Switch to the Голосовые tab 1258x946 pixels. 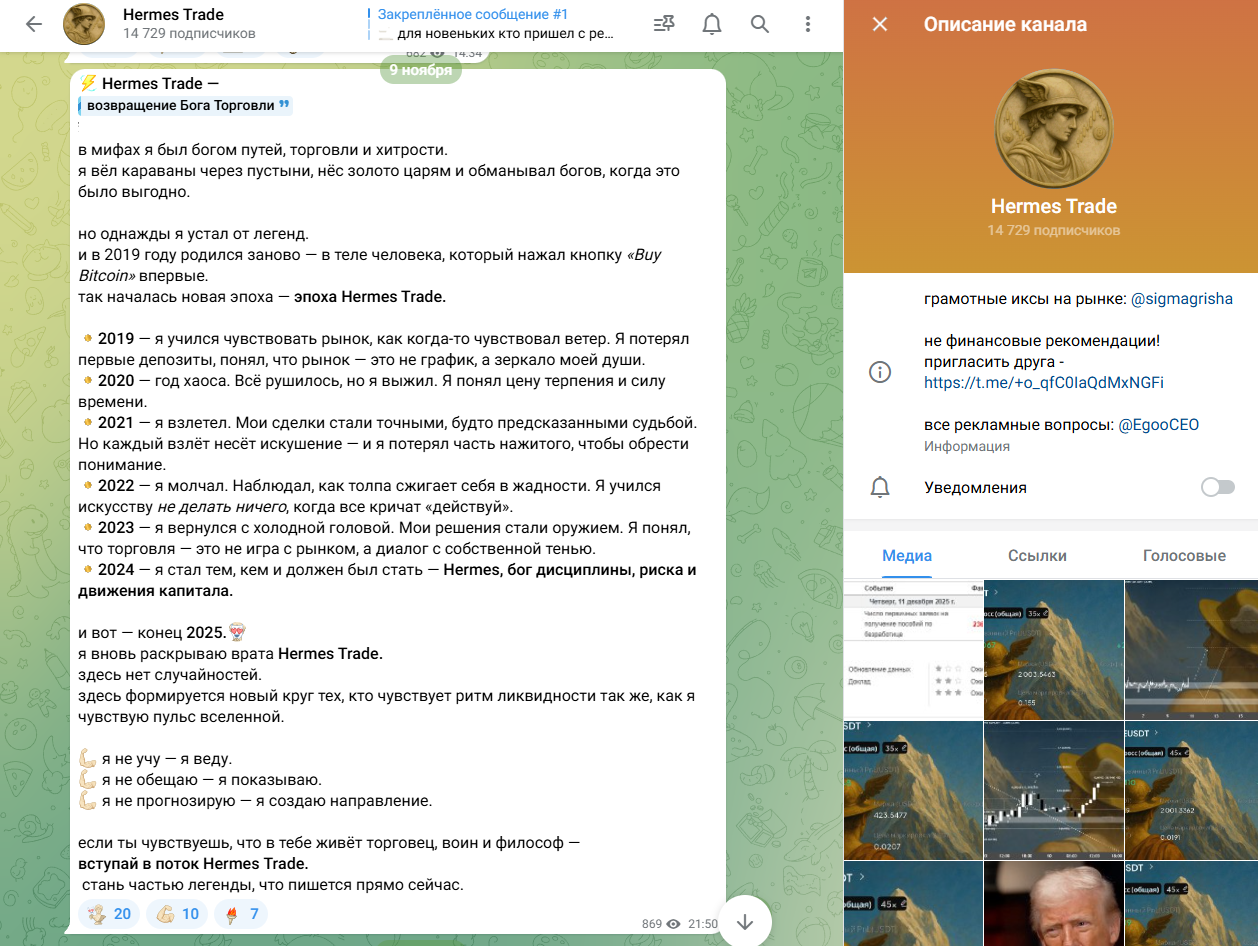(1184, 556)
